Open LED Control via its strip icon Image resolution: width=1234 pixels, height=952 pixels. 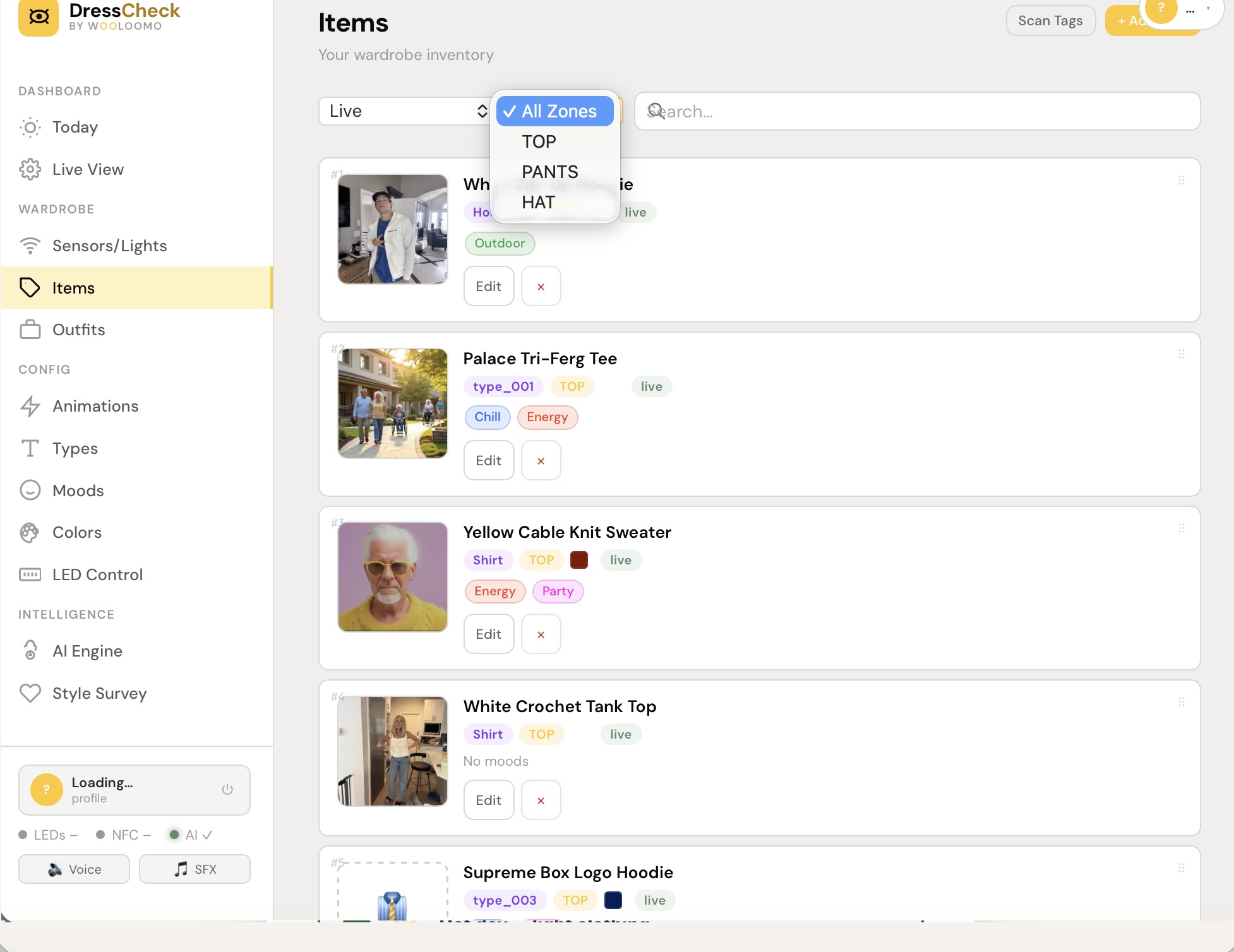coord(30,574)
